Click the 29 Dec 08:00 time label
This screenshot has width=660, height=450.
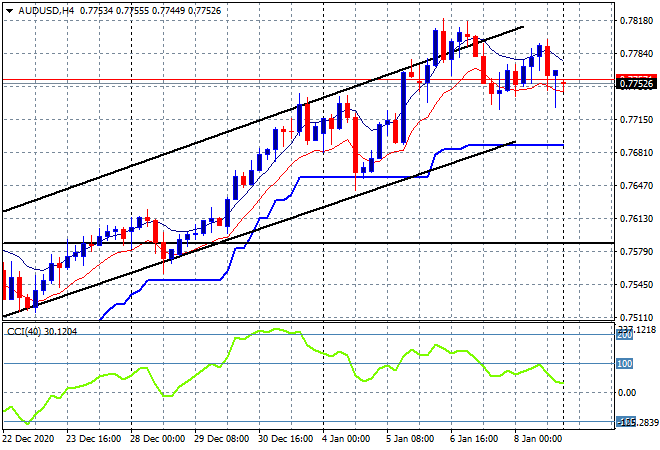click(221, 439)
